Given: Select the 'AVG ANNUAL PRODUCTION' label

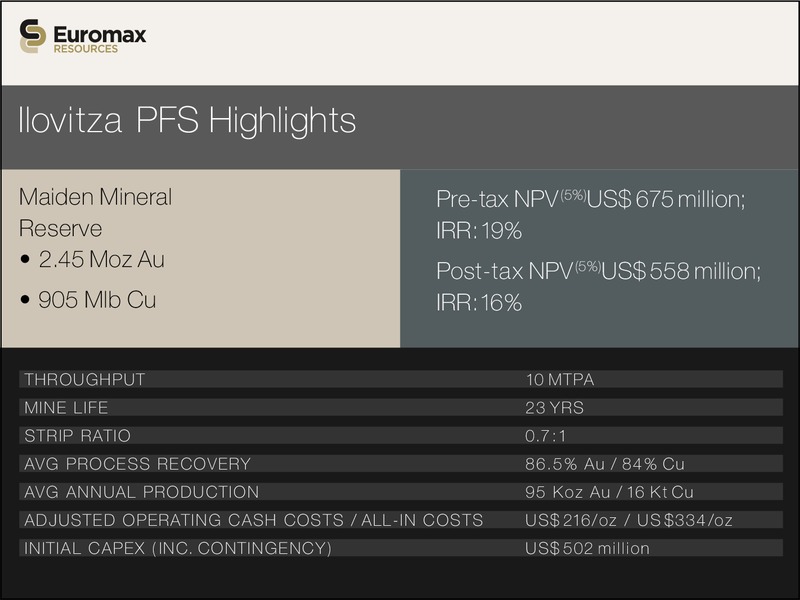Looking at the screenshot, I should click(x=142, y=492).
